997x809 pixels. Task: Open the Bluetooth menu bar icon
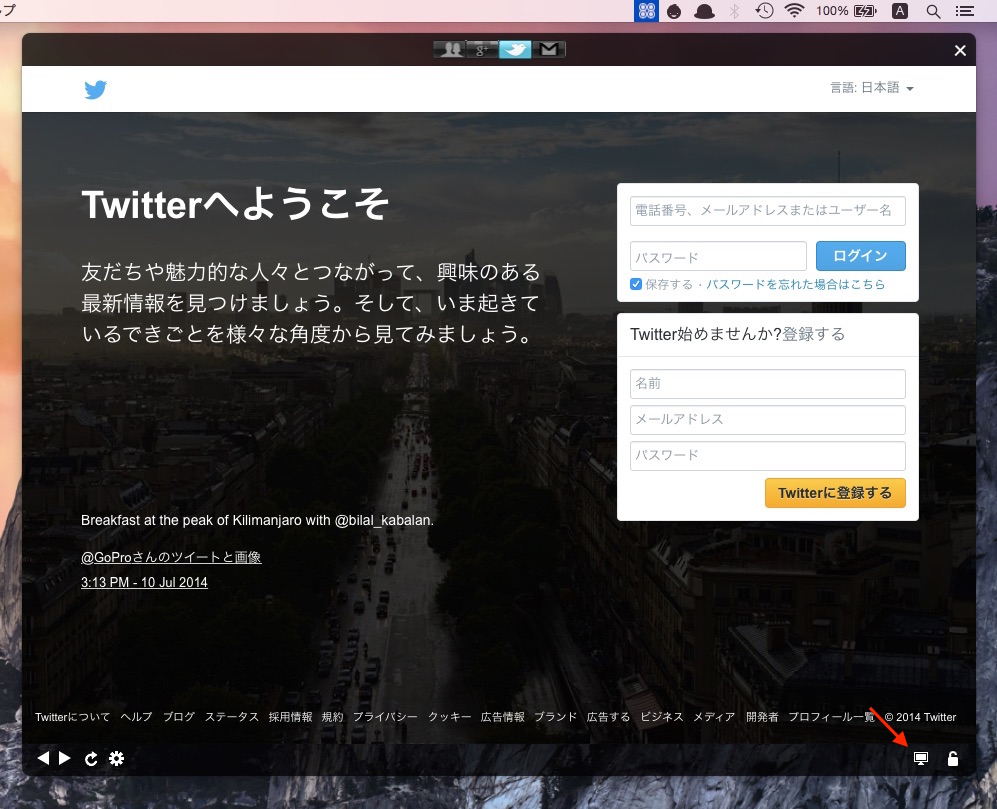734,11
